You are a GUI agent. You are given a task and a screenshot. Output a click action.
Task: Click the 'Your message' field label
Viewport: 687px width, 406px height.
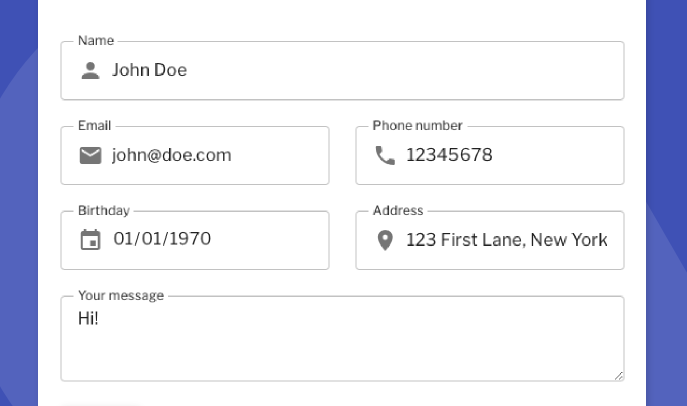(121, 296)
